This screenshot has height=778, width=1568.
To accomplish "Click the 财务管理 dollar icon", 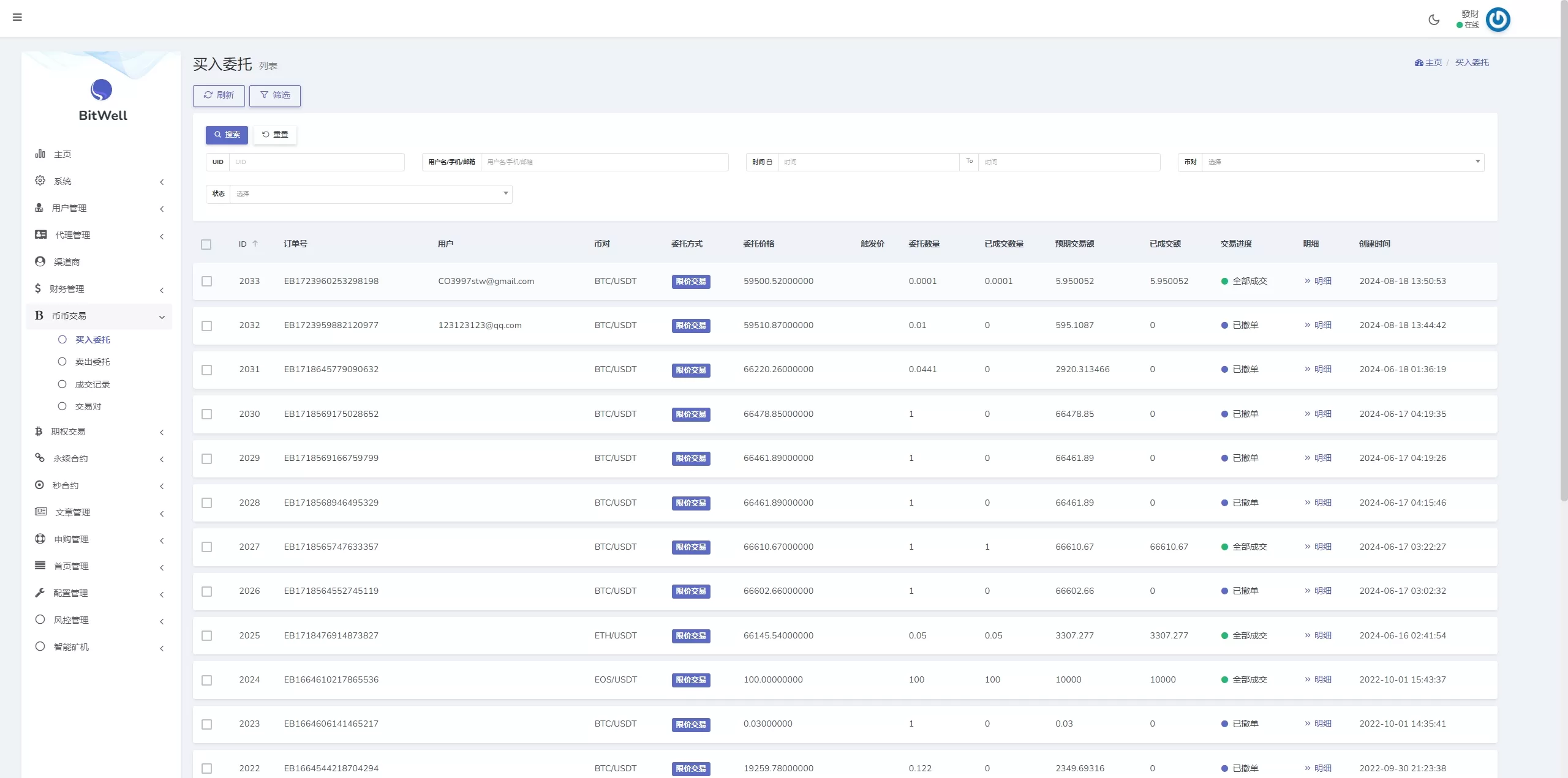I will [x=38, y=288].
